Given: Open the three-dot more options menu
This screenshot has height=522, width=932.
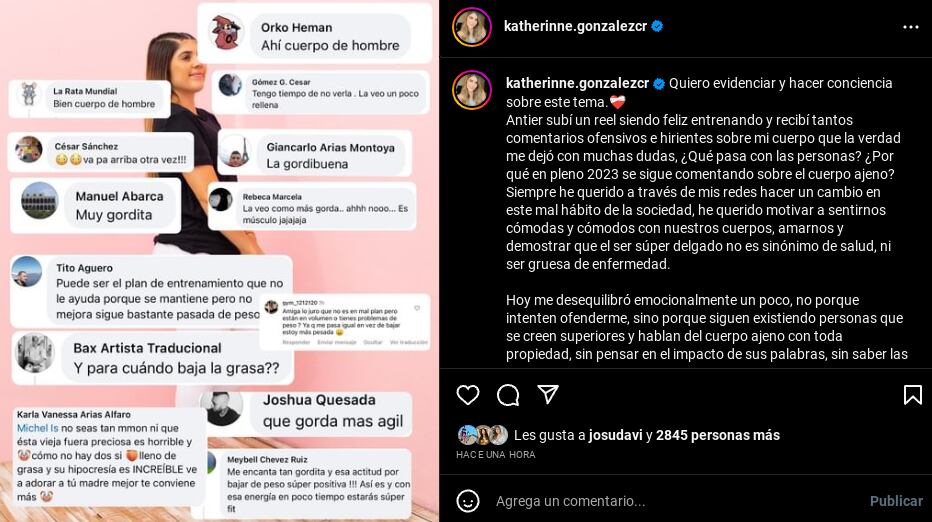Looking at the screenshot, I should [x=911, y=27].
